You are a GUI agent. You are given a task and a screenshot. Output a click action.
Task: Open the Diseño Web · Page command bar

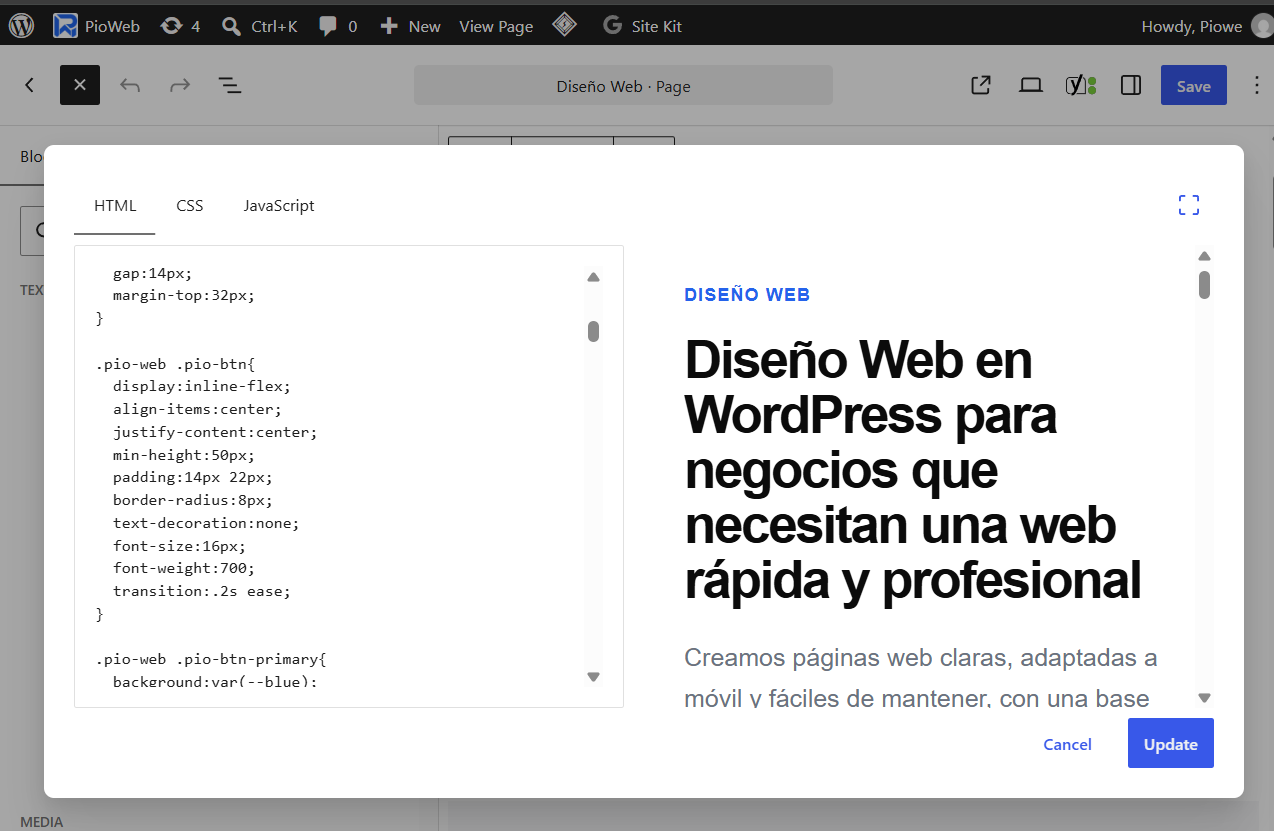point(623,86)
